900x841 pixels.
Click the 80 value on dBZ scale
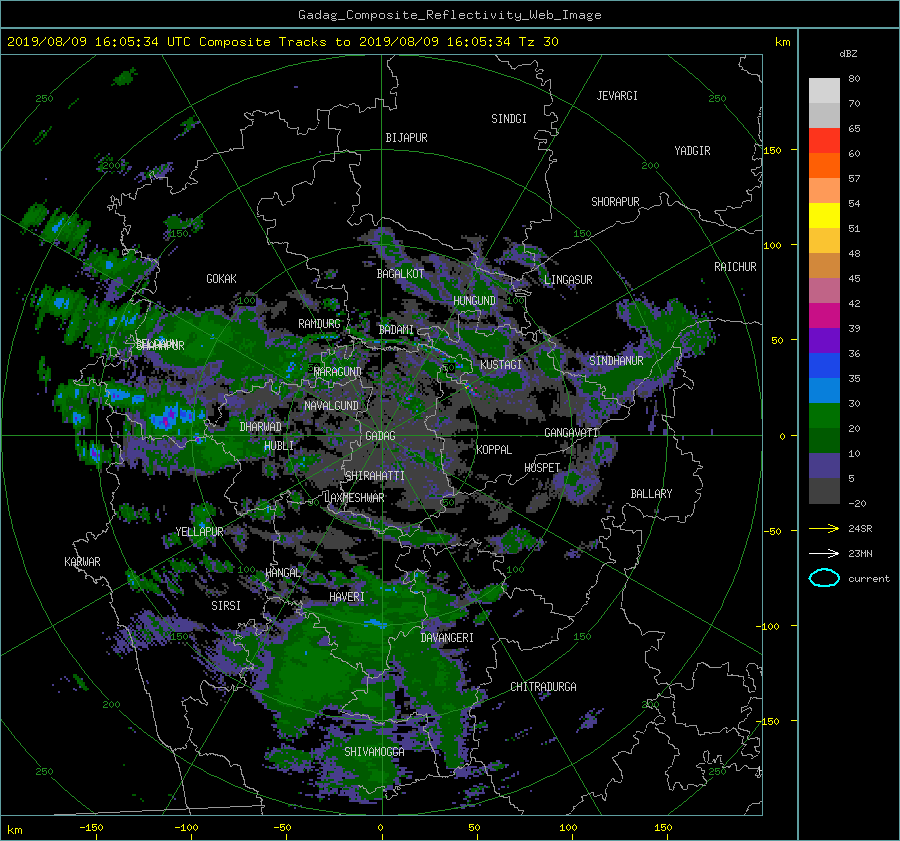tap(854, 79)
